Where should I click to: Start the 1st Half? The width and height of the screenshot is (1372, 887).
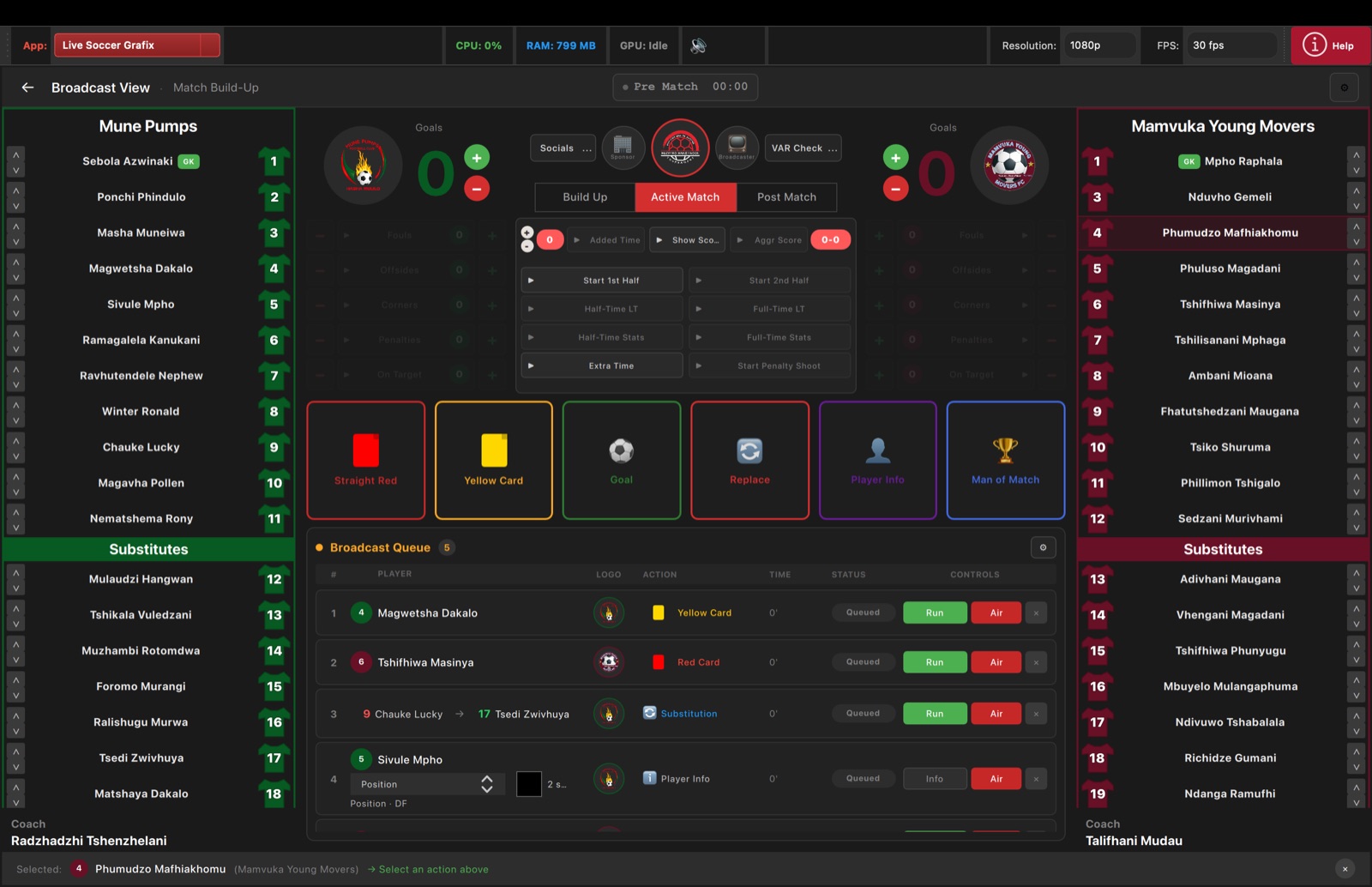tap(602, 281)
